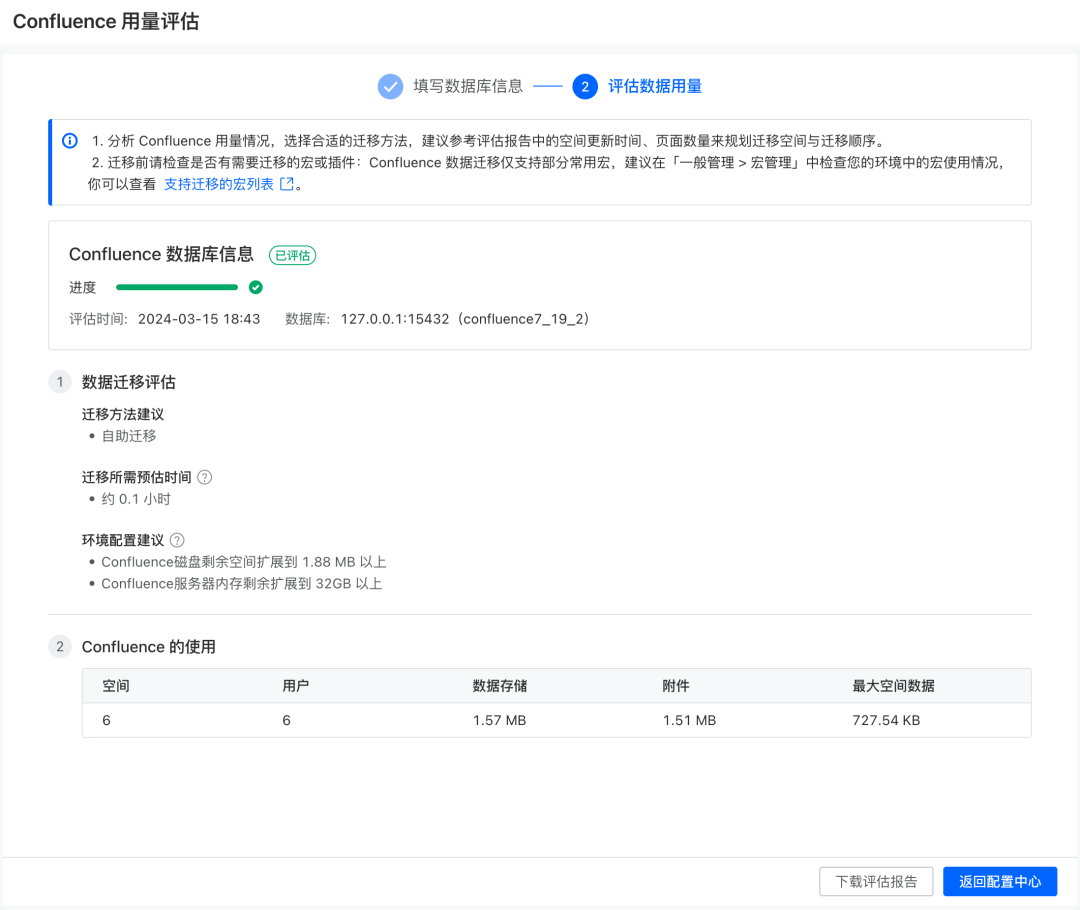This screenshot has height=910, width=1080.
Task: Click the 返回配置中心 button
Action: click(1000, 881)
